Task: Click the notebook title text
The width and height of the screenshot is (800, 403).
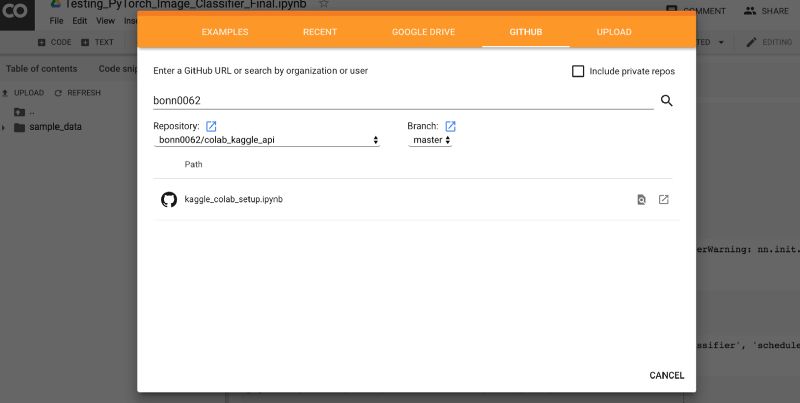Action: coord(185,4)
